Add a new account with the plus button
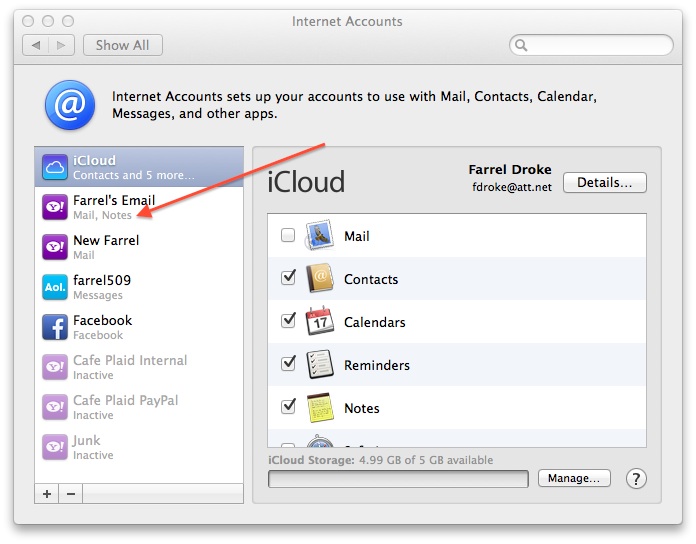Image resolution: width=696 pixels, height=544 pixels. click(47, 494)
